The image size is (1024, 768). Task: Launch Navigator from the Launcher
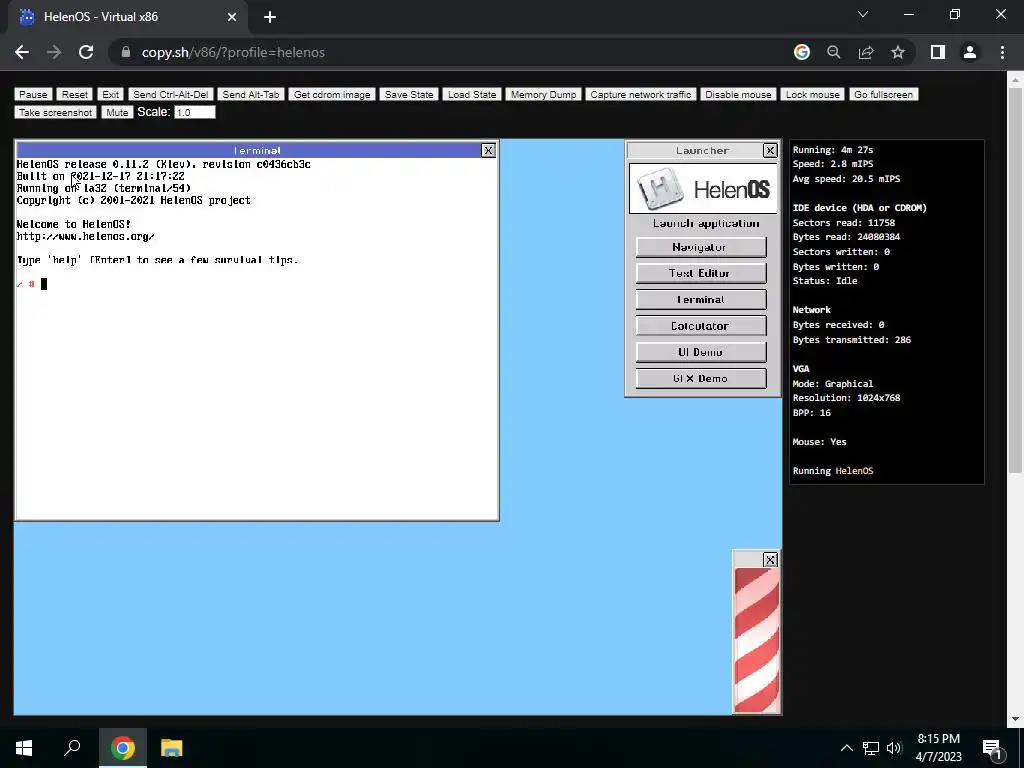(701, 247)
